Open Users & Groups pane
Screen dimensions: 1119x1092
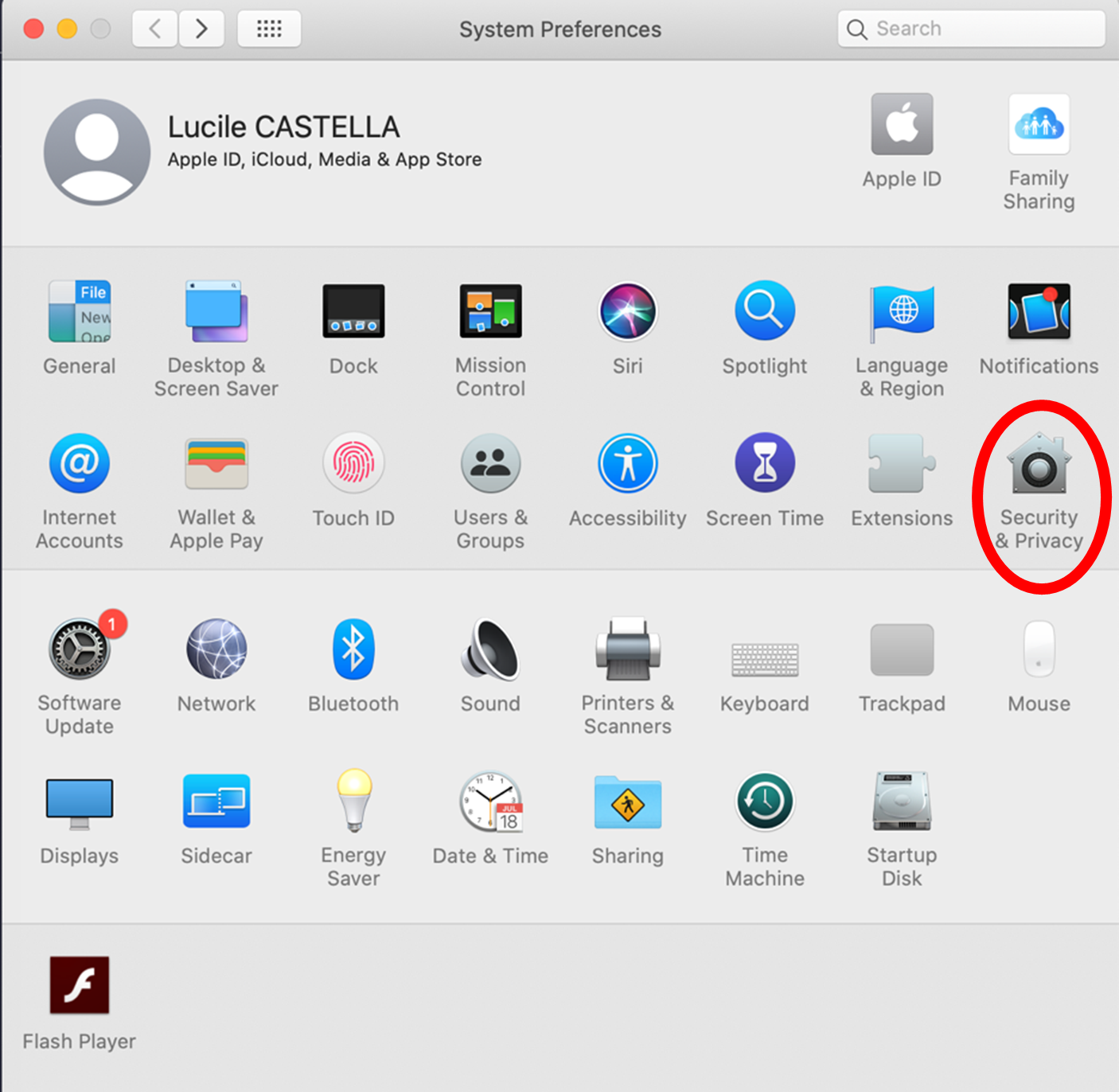tap(491, 463)
